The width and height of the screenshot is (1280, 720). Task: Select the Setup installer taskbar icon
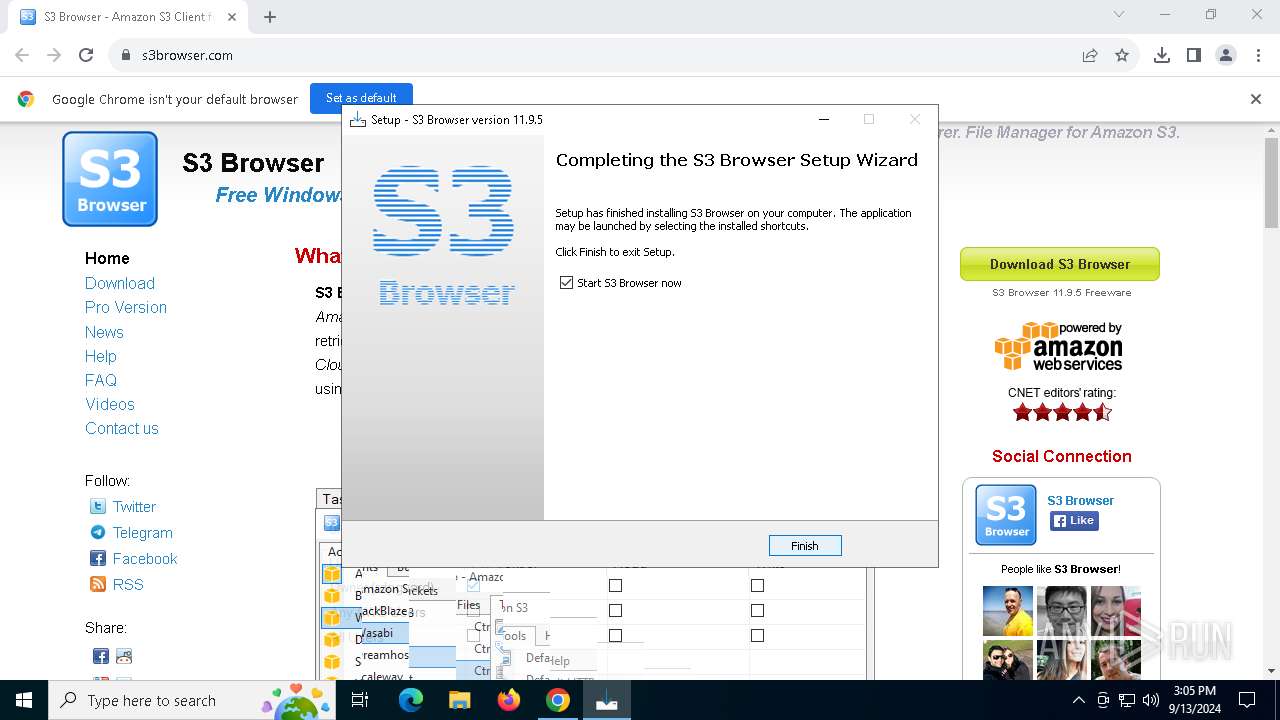tap(607, 701)
